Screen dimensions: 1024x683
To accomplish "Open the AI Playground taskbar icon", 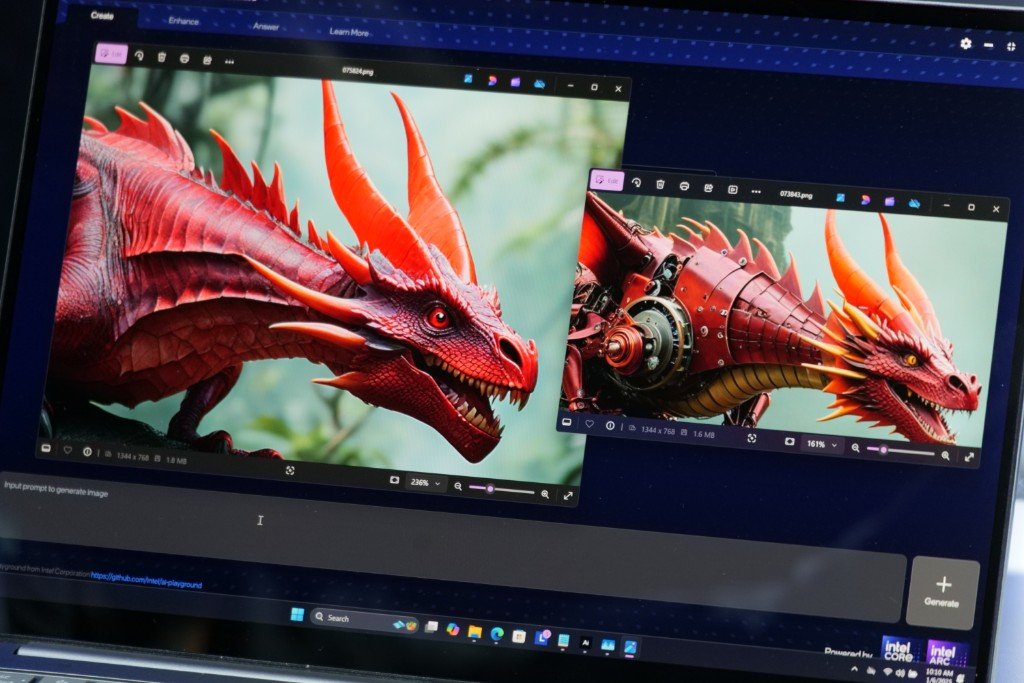I will tap(586, 643).
